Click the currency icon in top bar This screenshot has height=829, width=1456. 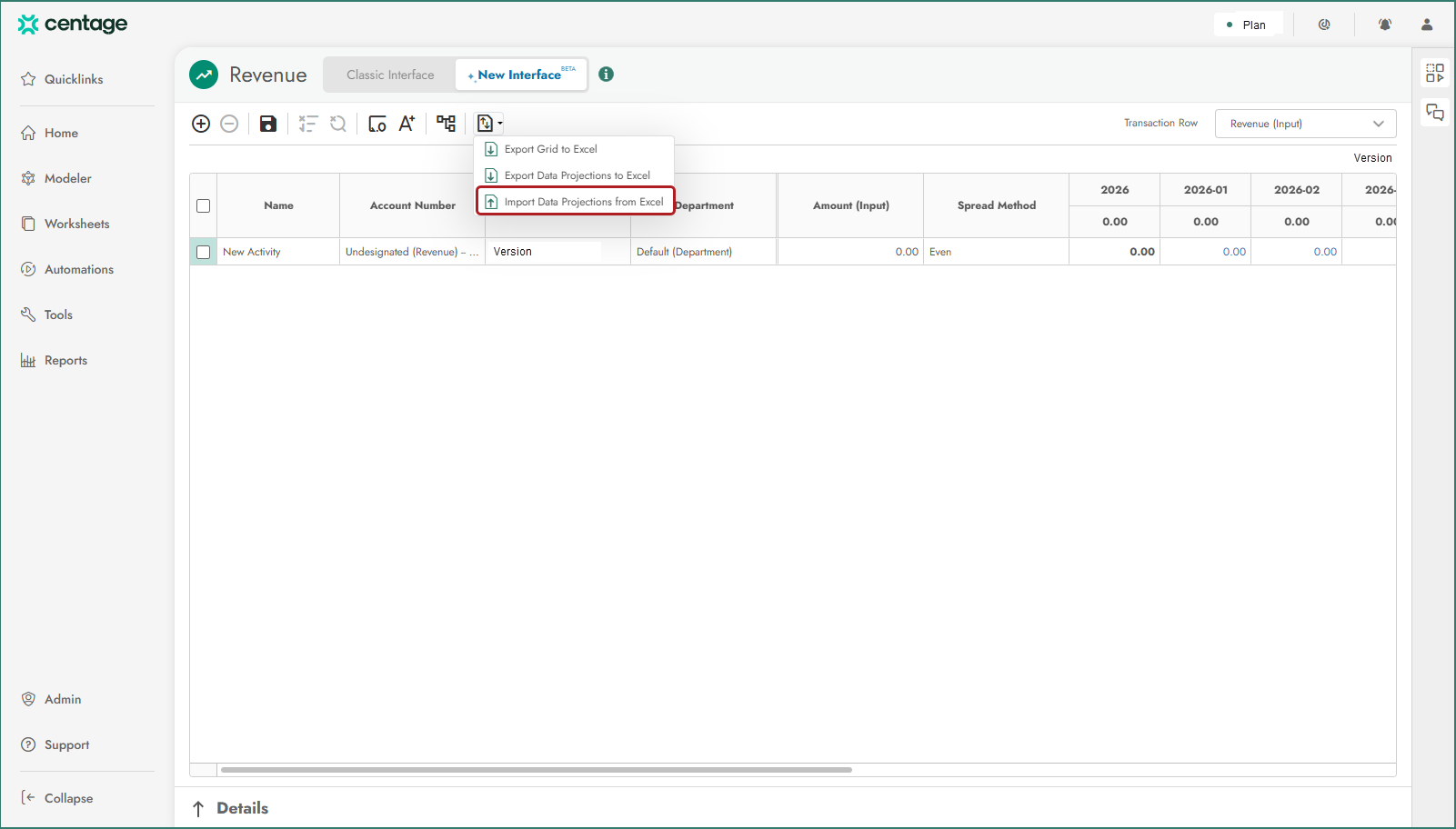point(1324,25)
